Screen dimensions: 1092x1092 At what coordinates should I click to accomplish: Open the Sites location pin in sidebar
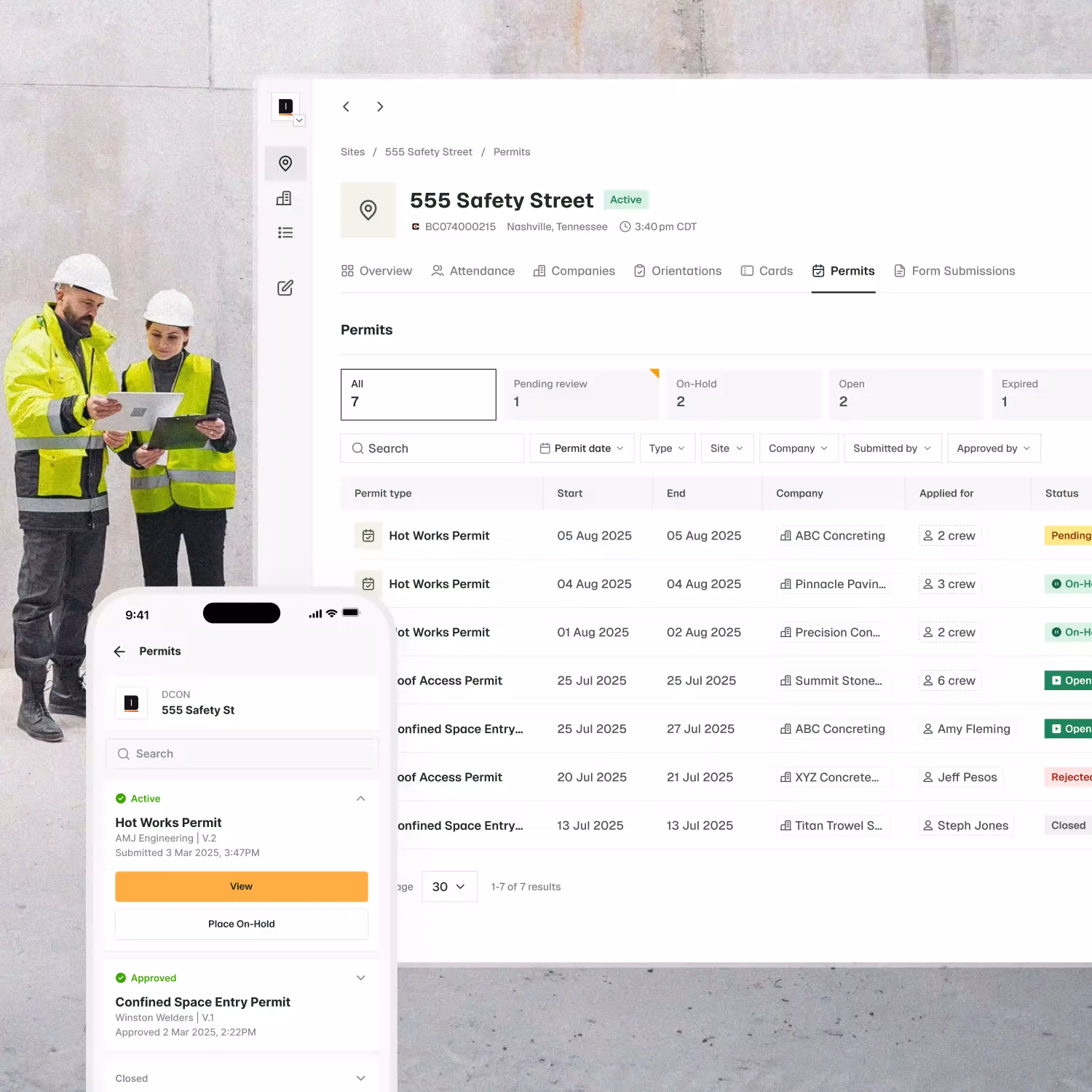click(285, 163)
